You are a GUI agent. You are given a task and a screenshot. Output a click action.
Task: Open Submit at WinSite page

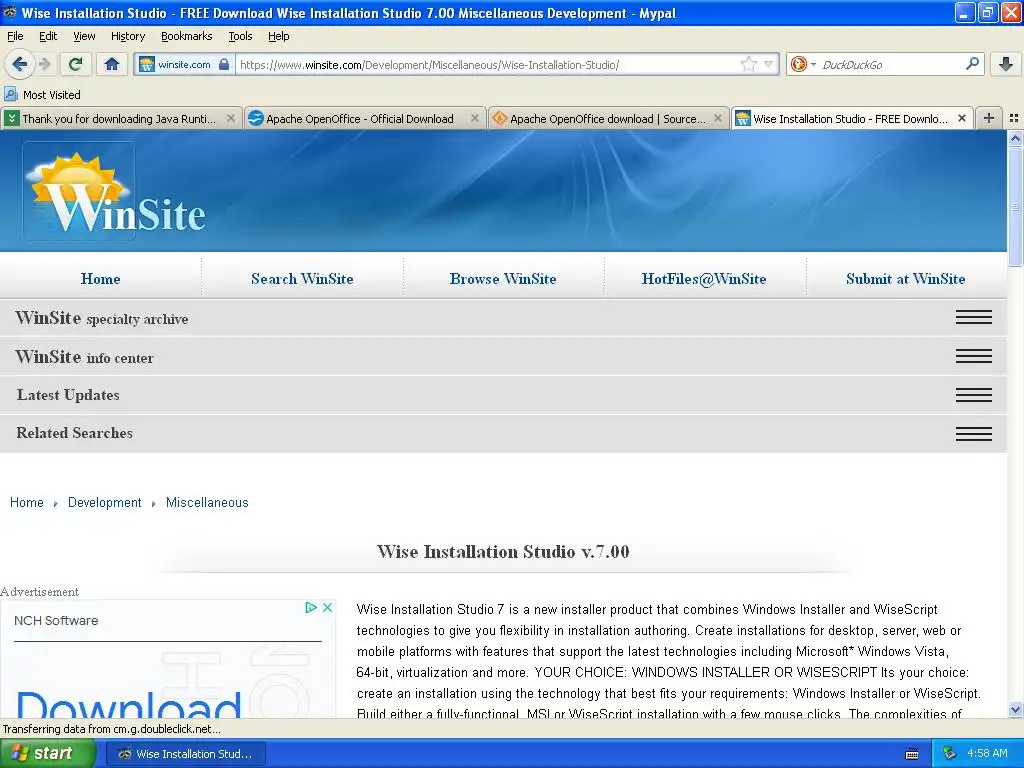coord(906,279)
